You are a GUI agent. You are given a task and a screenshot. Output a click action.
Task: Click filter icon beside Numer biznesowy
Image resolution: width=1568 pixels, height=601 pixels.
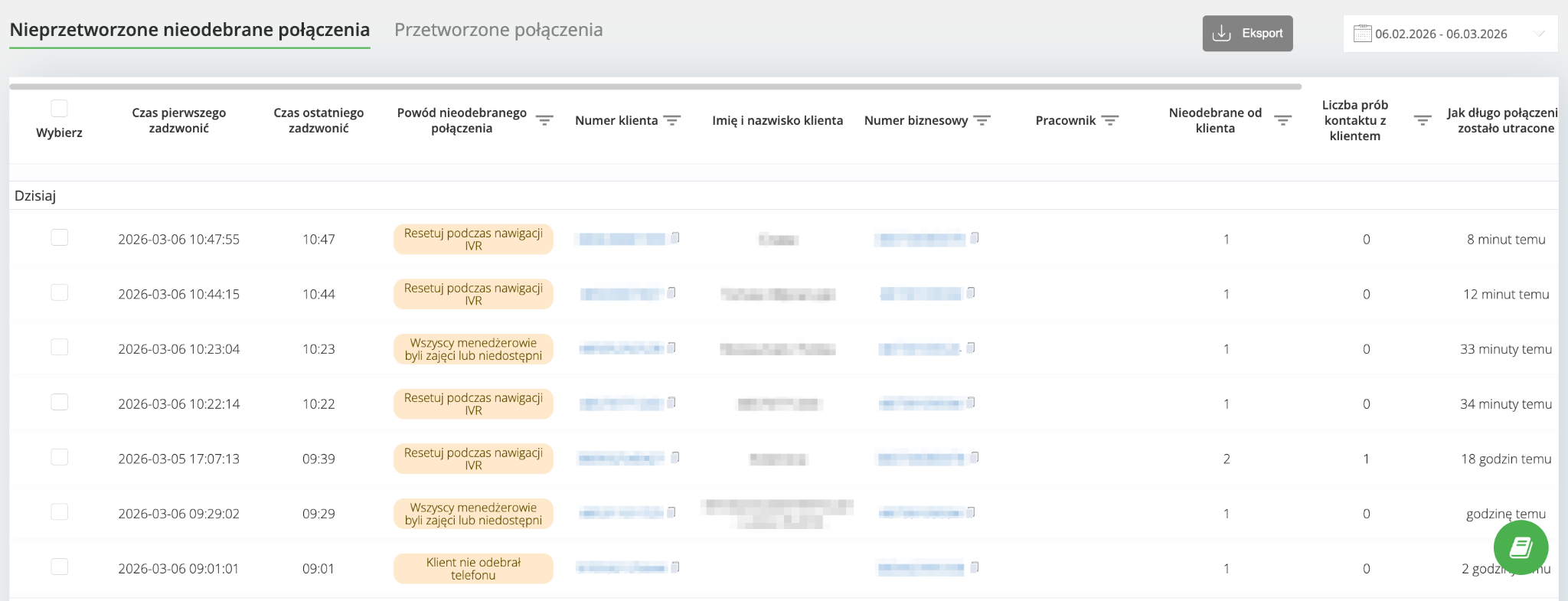point(982,120)
